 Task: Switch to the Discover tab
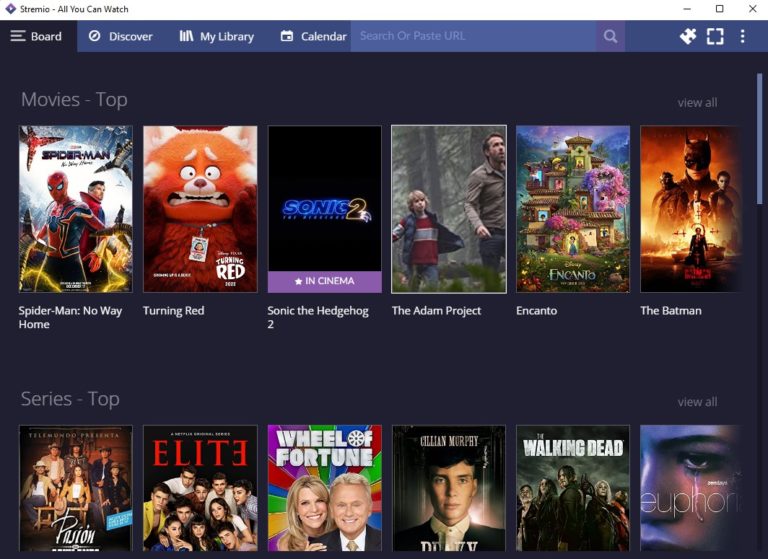click(x=120, y=36)
